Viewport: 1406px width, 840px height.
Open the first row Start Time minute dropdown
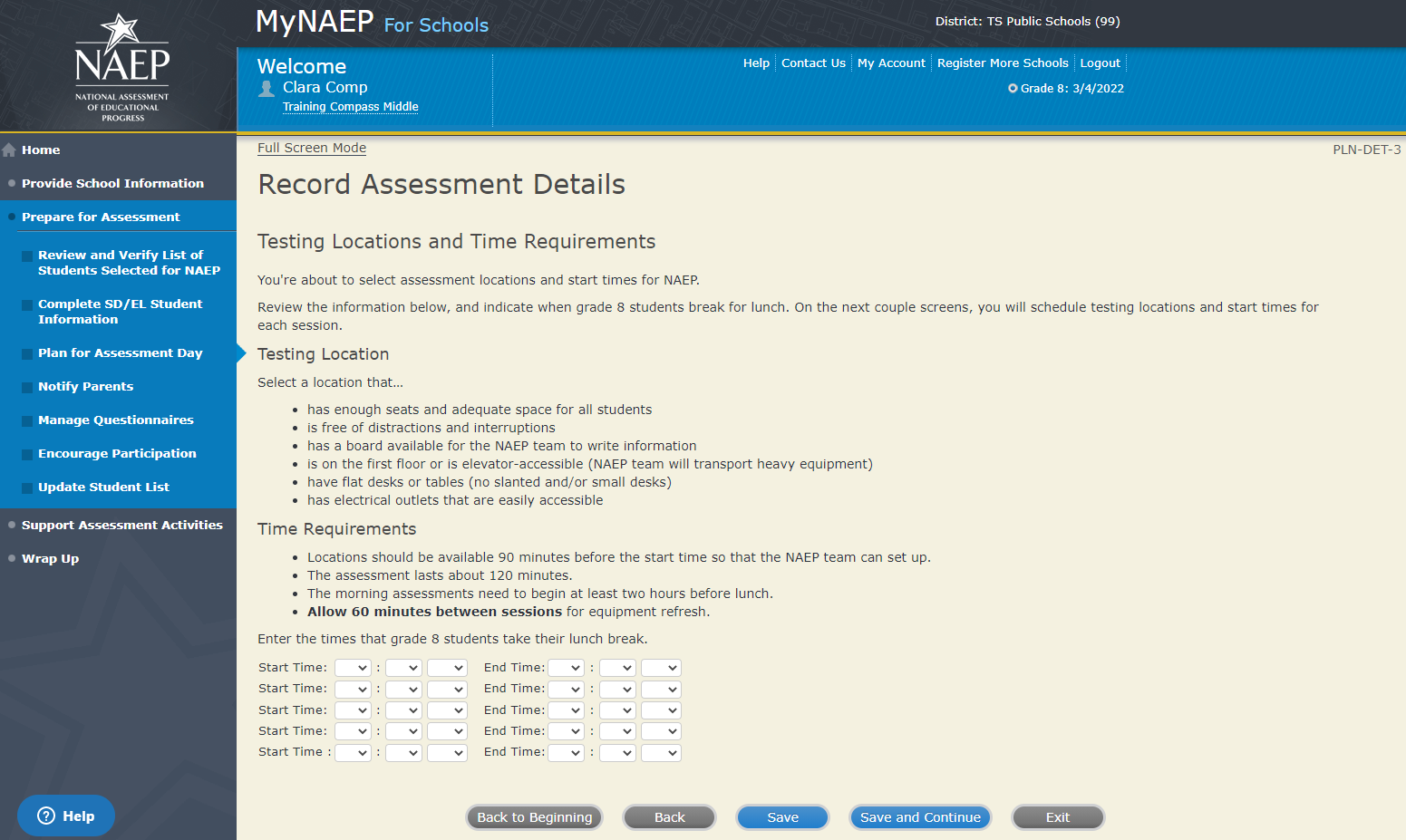(403, 668)
